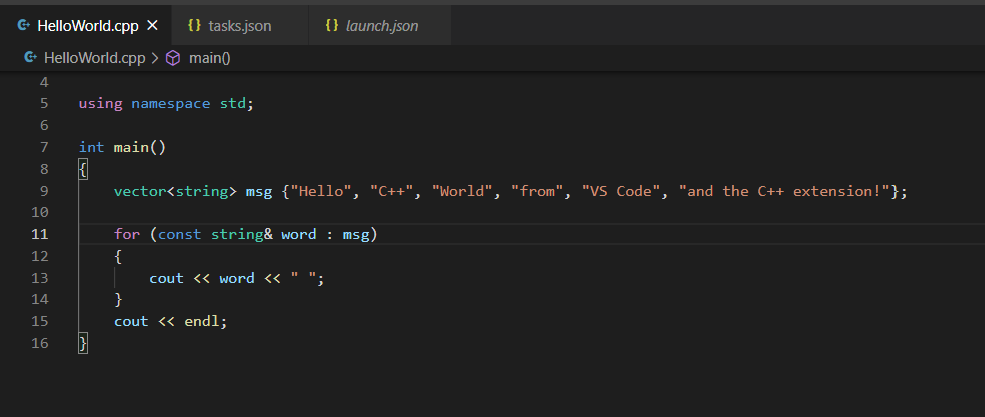This screenshot has width=985, height=417.
Task: Click the C++ icon in the breadcrumb bar
Action: pos(30,58)
